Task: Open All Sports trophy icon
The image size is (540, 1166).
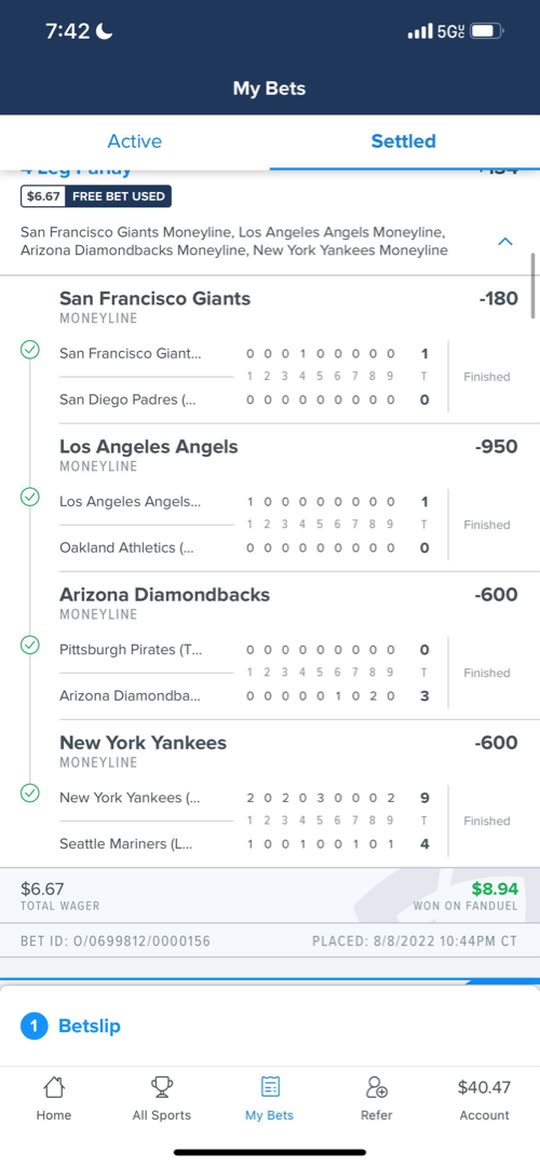Action: [x=161, y=1088]
